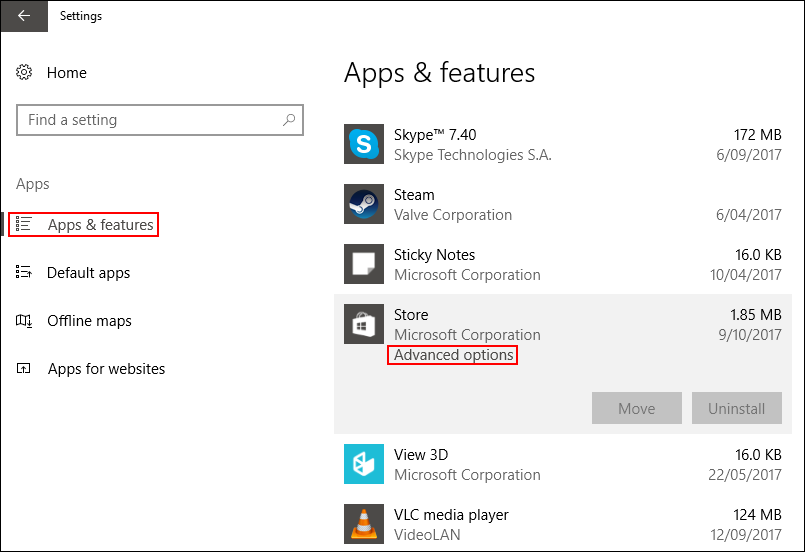
Task: Open Advanced options for Store
Action: pyautogui.click(x=452, y=355)
